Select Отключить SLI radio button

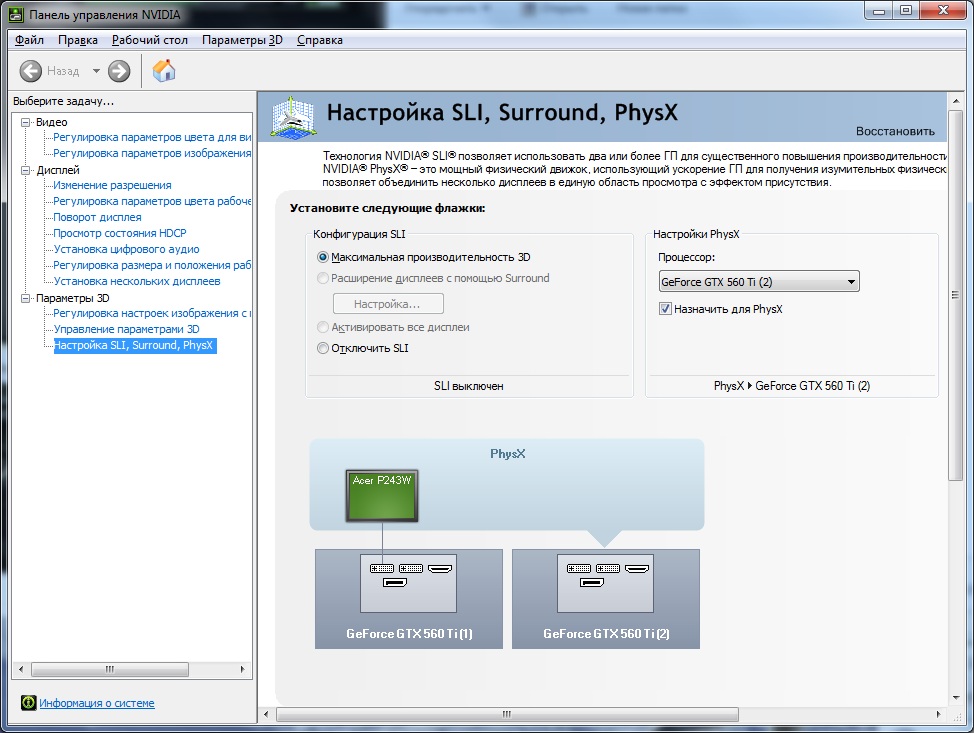click(323, 348)
